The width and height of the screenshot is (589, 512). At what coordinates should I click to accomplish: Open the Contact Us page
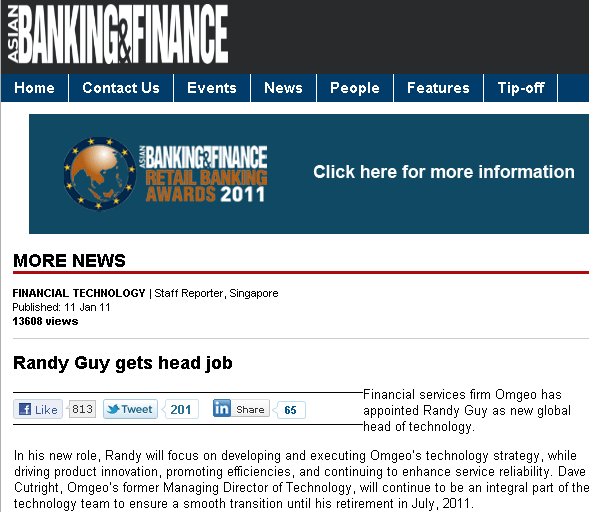121,88
